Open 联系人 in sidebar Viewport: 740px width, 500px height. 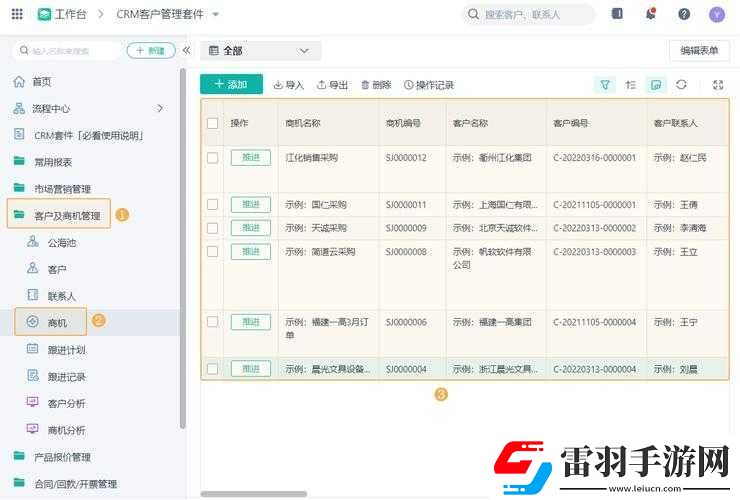[62, 296]
